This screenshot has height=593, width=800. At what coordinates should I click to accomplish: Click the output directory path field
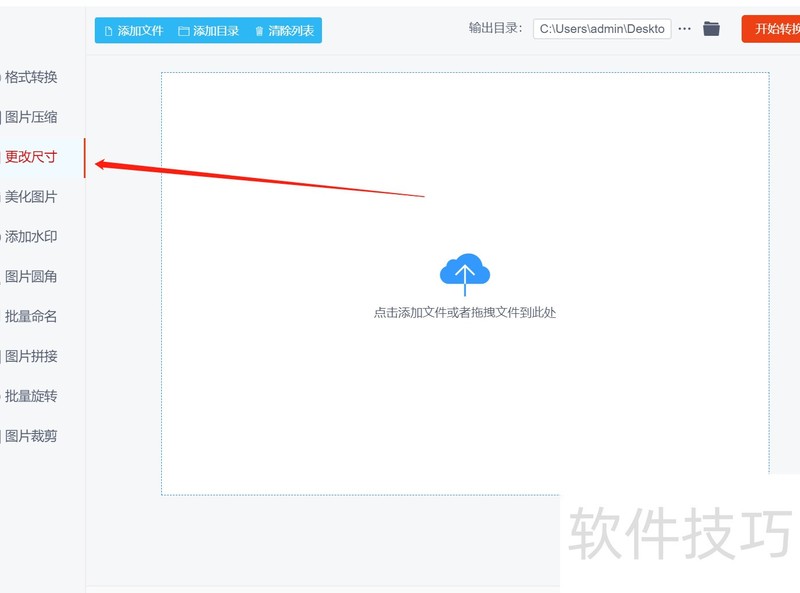point(602,29)
